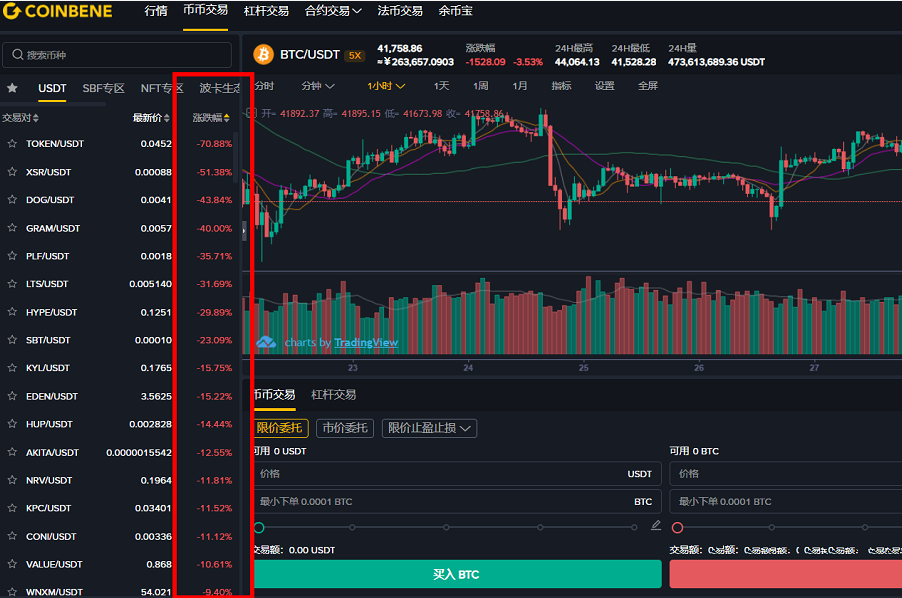Expand the 分钟 interval dropdown
Viewport: 902px width, 598px height.
point(318,86)
